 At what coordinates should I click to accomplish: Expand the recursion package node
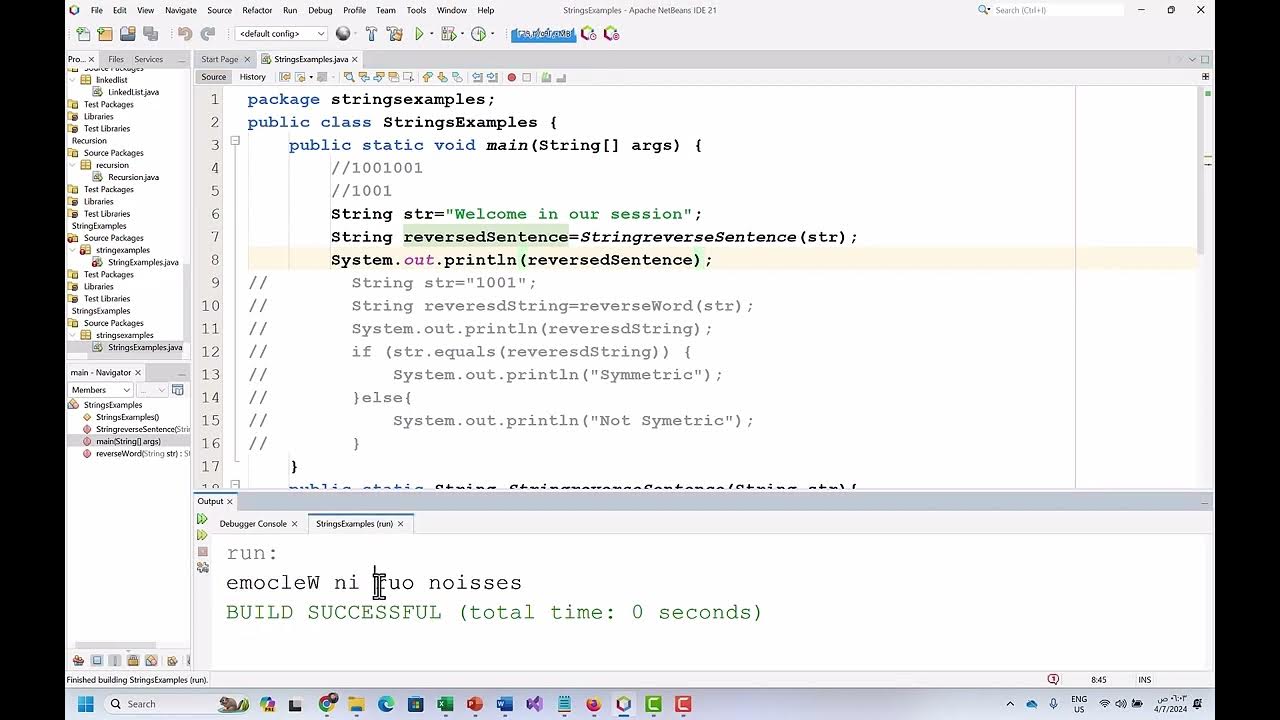(x=73, y=165)
